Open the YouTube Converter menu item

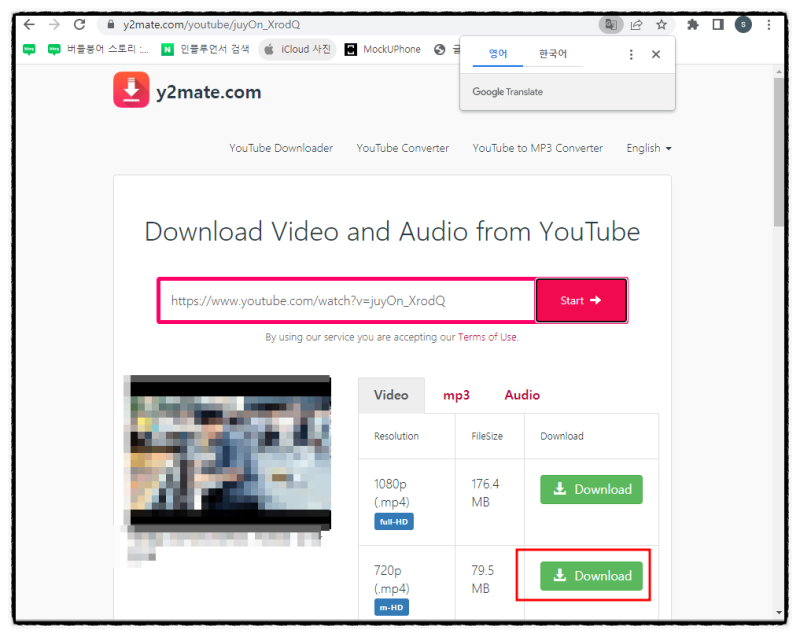click(x=403, y=148)
